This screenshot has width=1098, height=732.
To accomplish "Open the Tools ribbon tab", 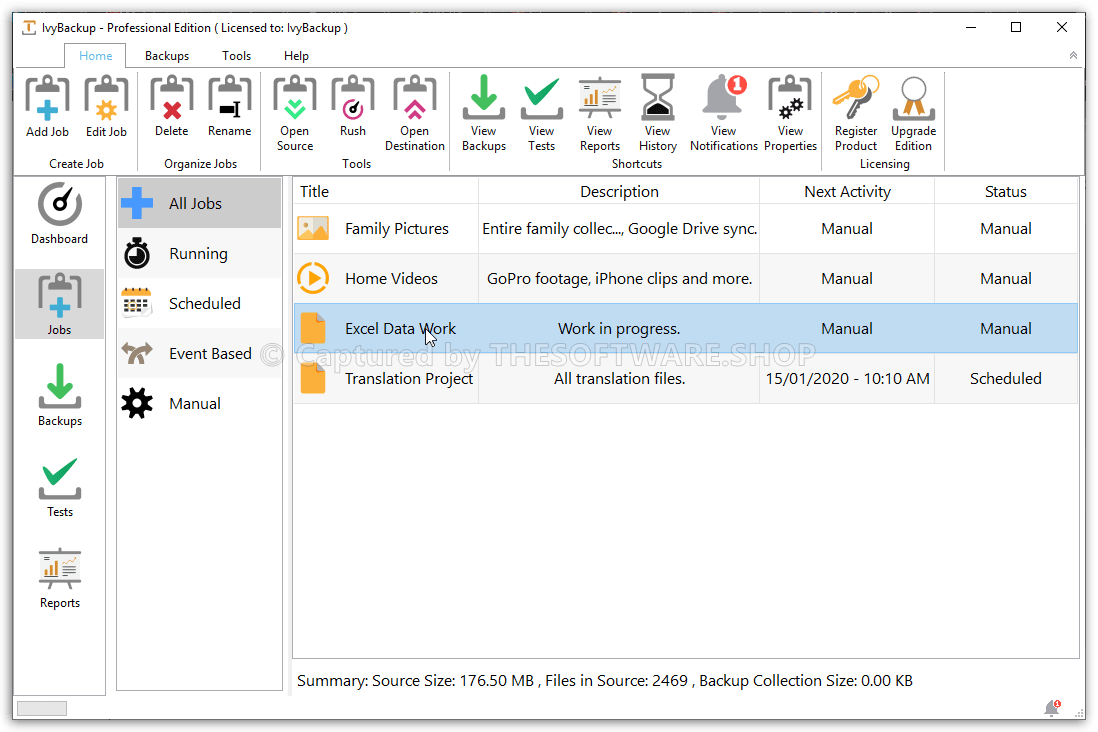I will click(237, 56).
